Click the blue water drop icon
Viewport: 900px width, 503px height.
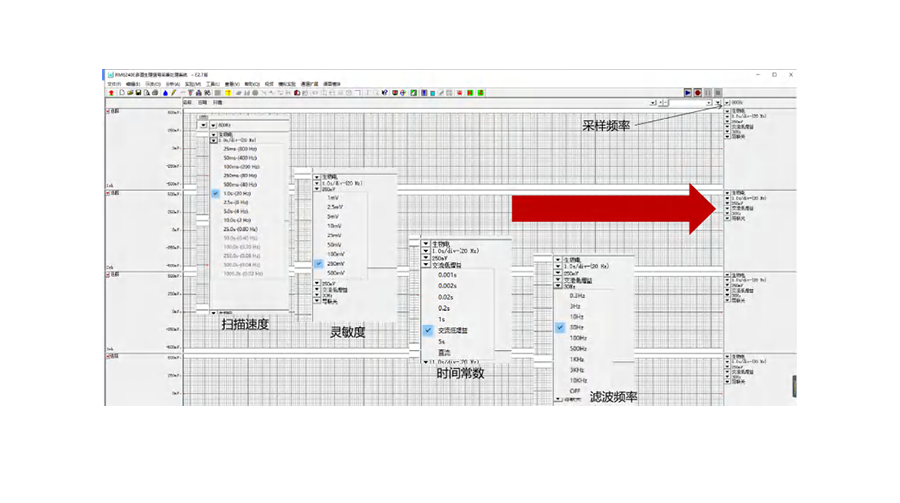(x=164, y=93)
